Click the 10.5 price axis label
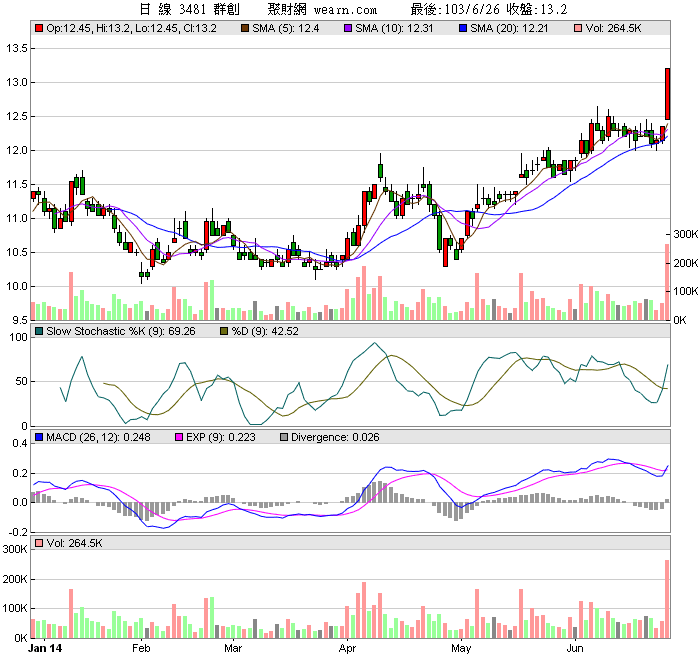This screenshot has height=659, width=700. [x=16, y=252]
